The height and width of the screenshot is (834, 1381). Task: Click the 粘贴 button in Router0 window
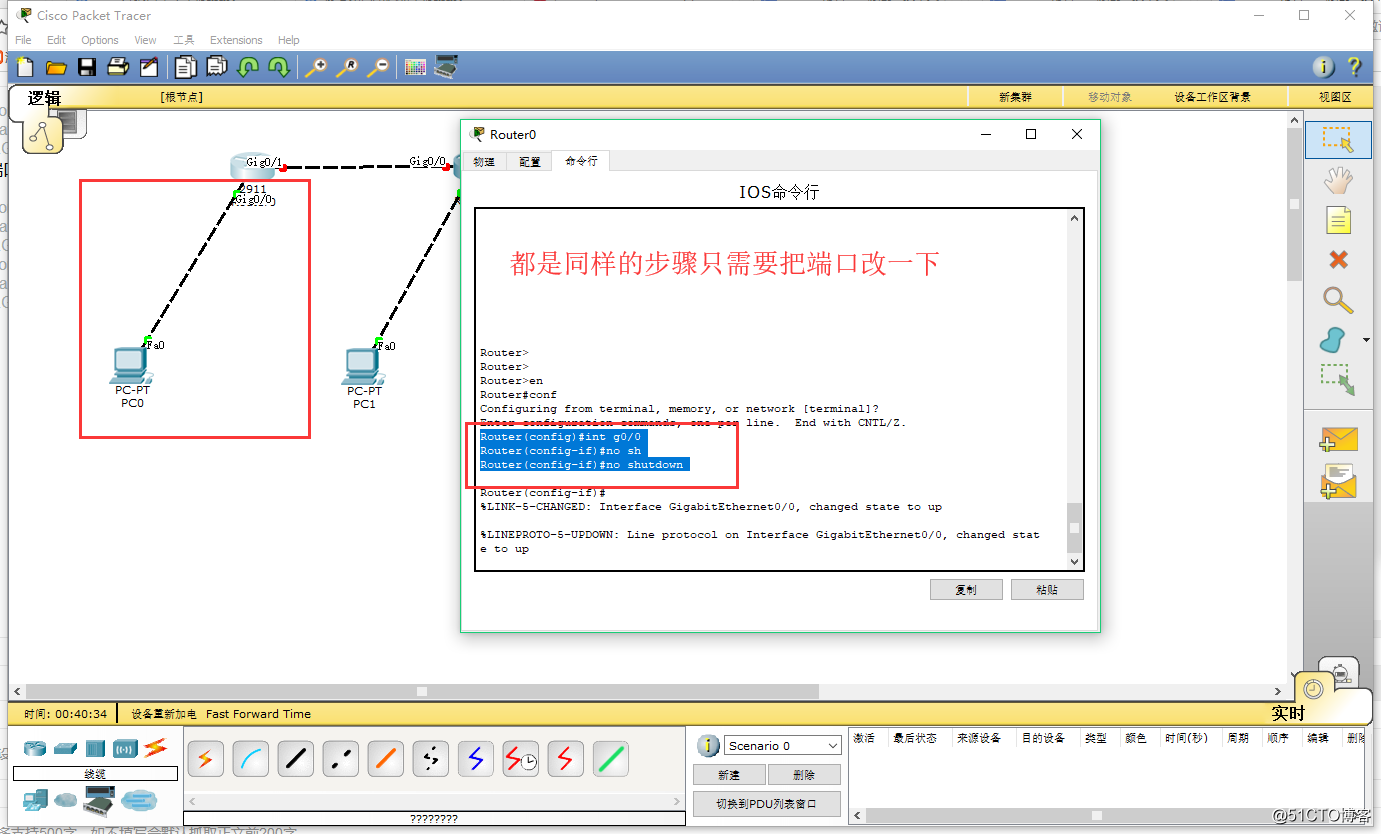tap(1047, 589)
